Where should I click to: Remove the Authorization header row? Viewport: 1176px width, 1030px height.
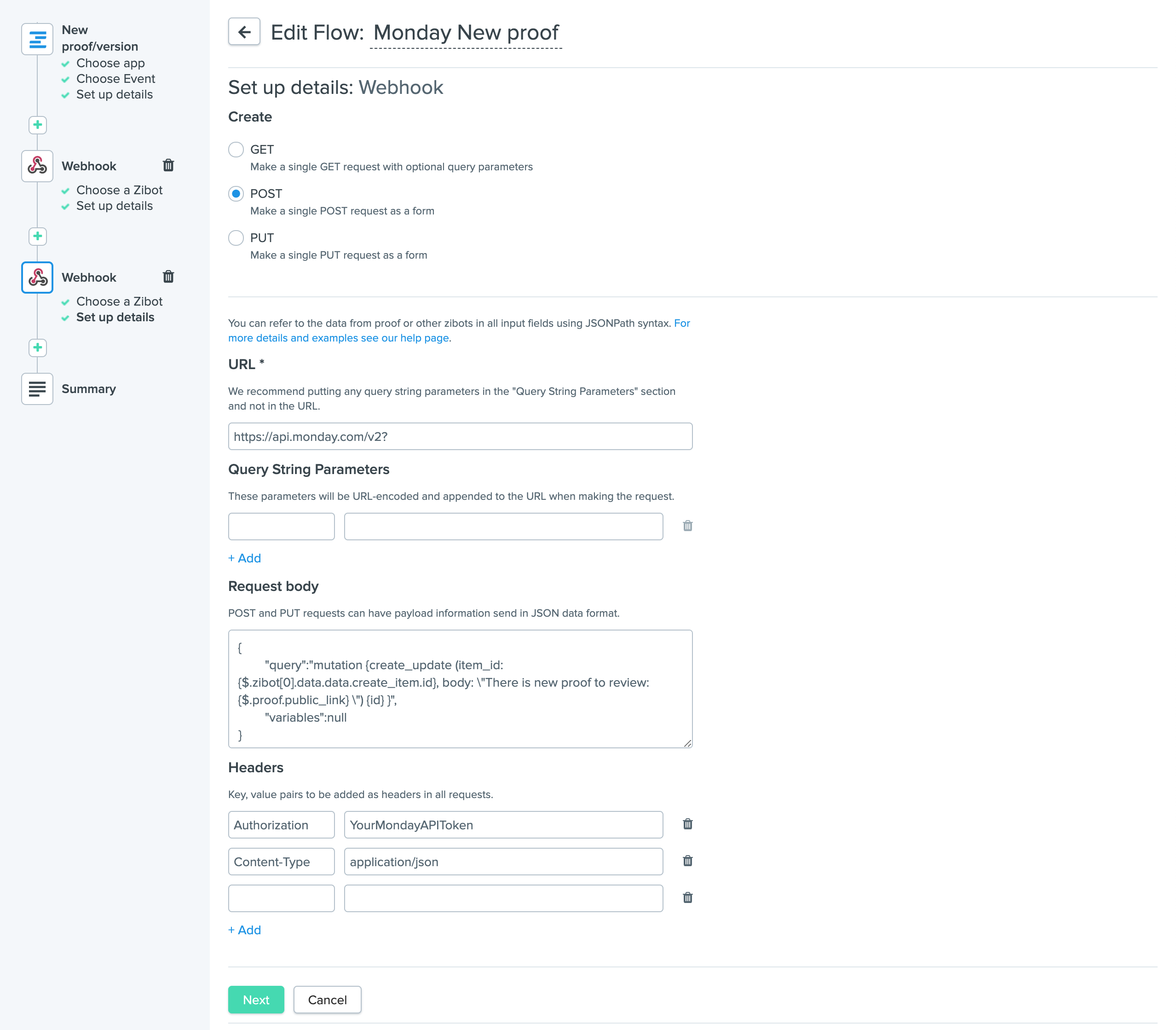click(x=687, y=824)
